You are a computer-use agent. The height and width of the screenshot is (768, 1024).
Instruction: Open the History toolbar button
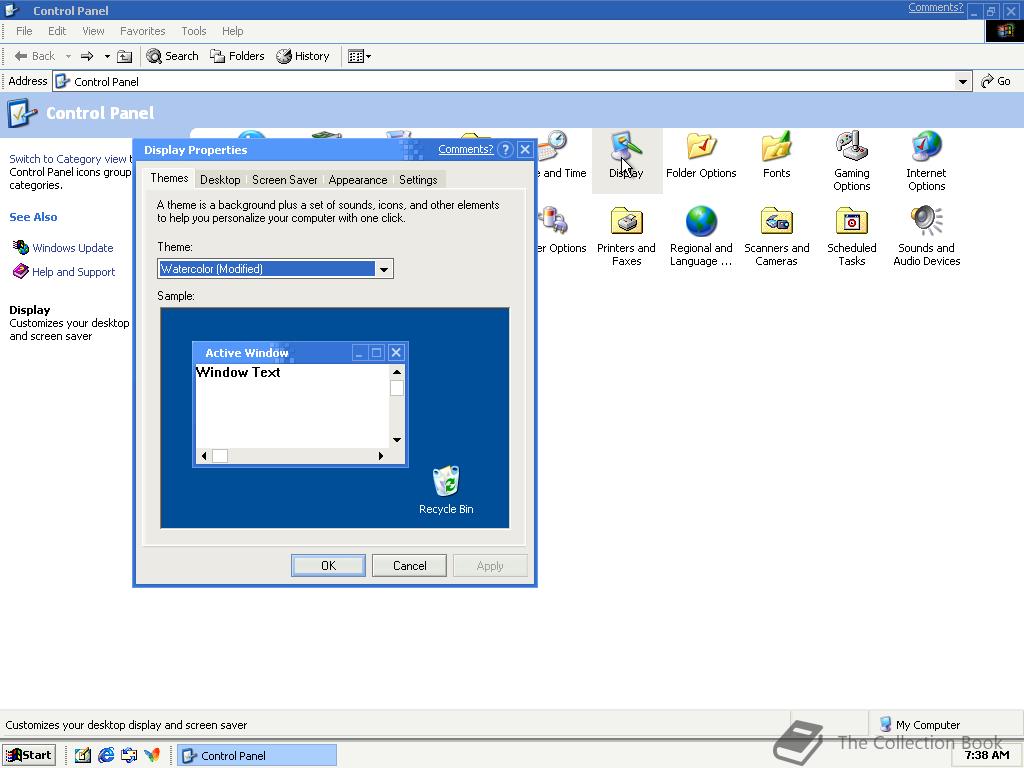[x=302, y=56]
